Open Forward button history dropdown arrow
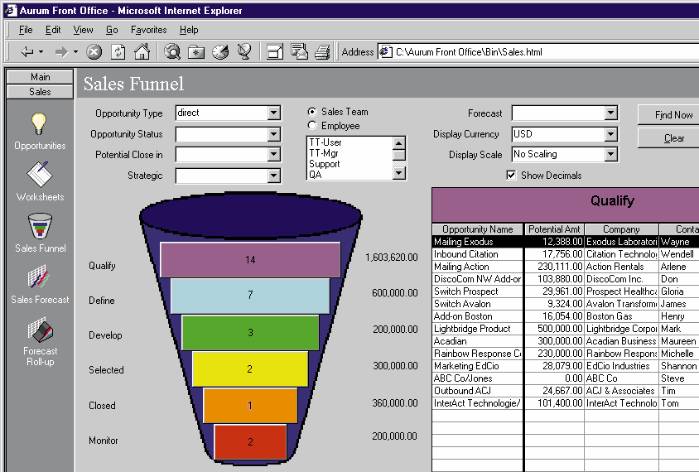 (x=75, y=52)
